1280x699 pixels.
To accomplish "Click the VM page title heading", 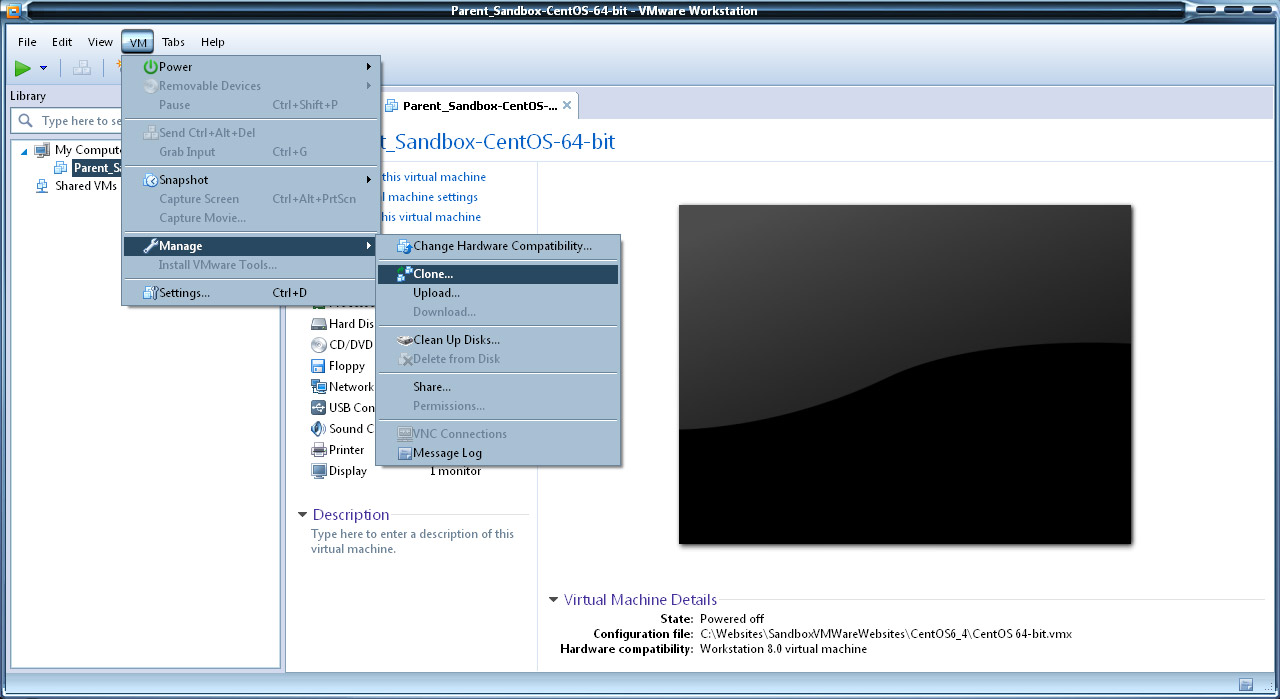I will (x=497, y=142).
